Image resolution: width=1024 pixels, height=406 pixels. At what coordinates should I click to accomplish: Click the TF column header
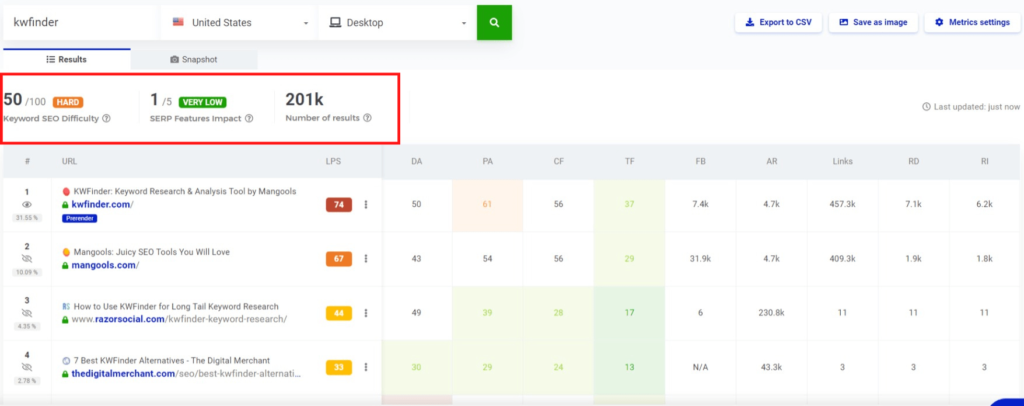tap(630, 161)
